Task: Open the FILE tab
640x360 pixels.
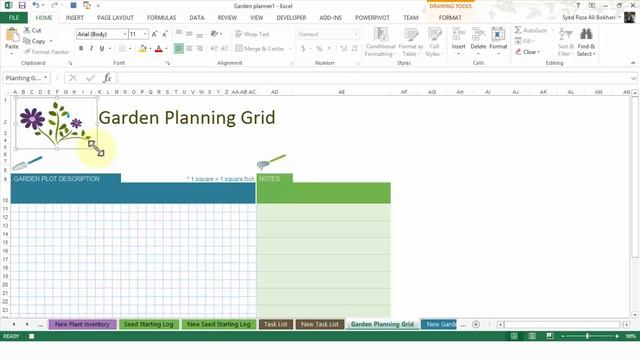Action: click(x=13, y=18)
